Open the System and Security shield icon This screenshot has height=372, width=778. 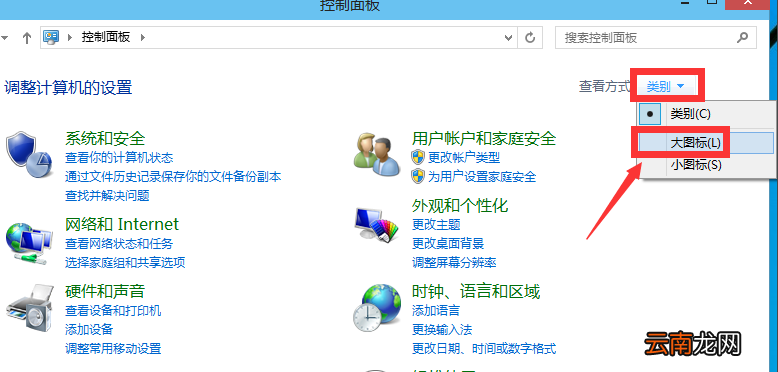tap(29, 154)
